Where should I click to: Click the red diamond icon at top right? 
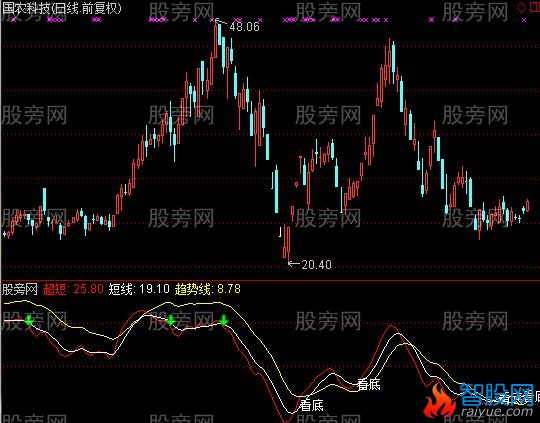(x=522, y=8)
